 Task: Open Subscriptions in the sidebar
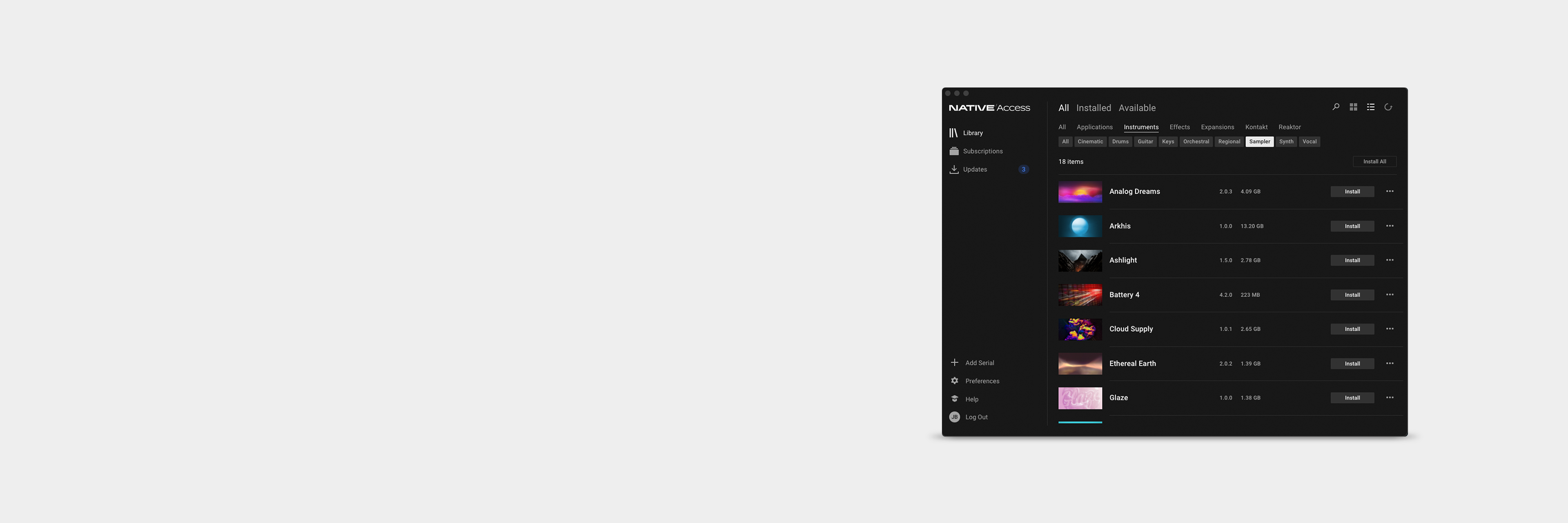click(976, 151)
